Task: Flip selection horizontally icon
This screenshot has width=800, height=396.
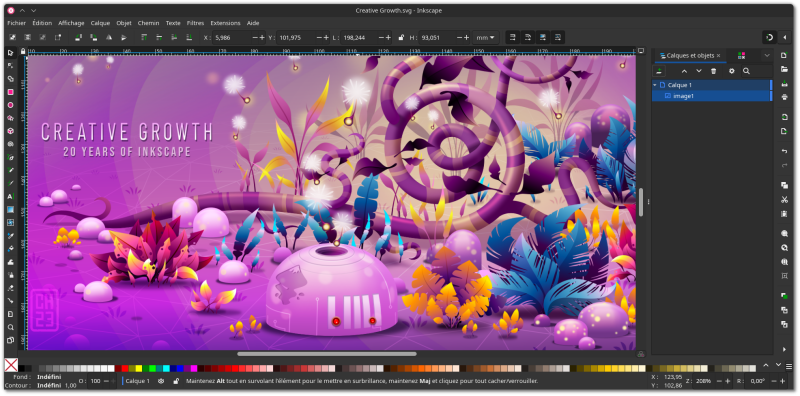Action: pos(109,37)
